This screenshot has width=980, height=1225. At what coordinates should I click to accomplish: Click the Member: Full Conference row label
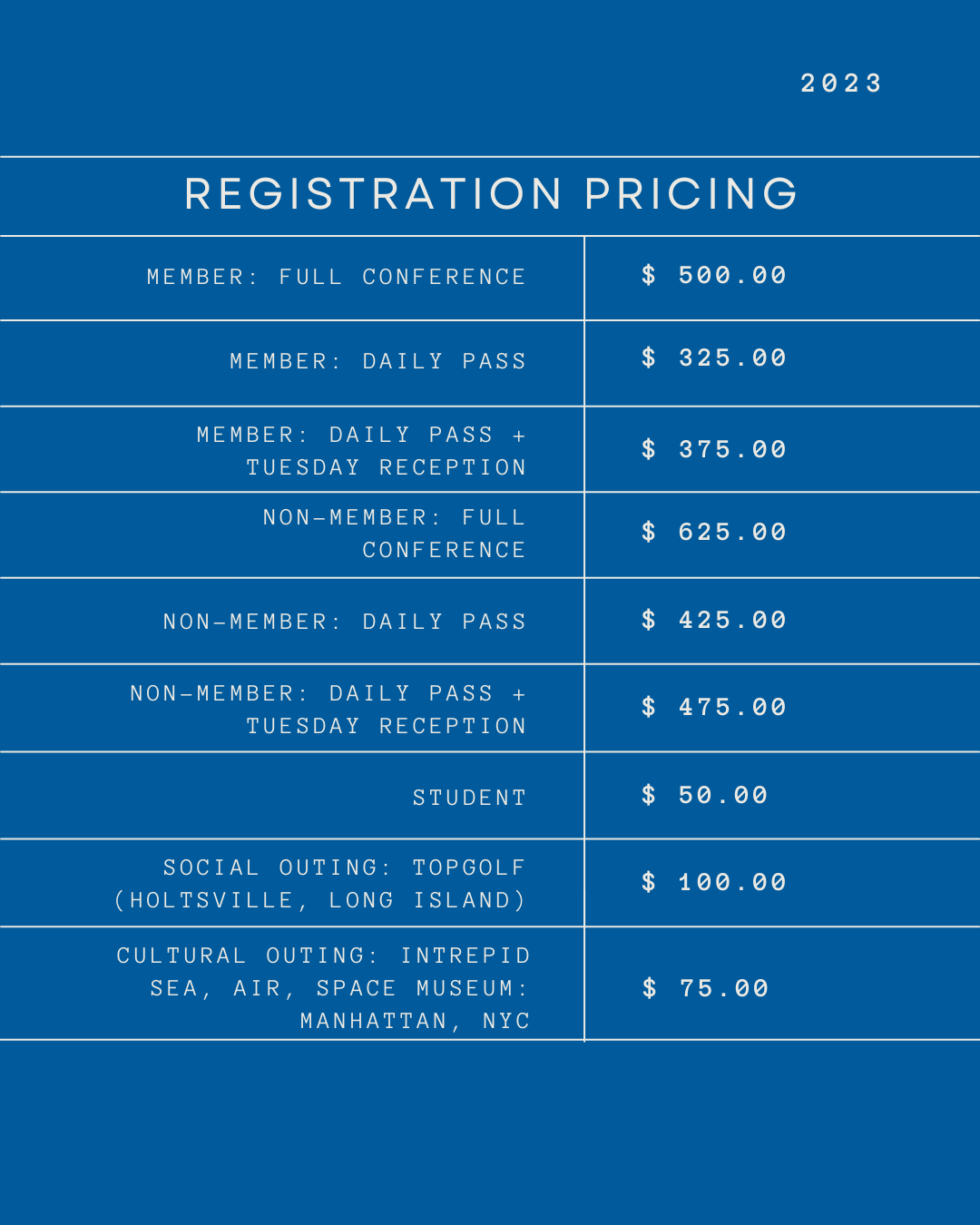click(x=337, y=277)
